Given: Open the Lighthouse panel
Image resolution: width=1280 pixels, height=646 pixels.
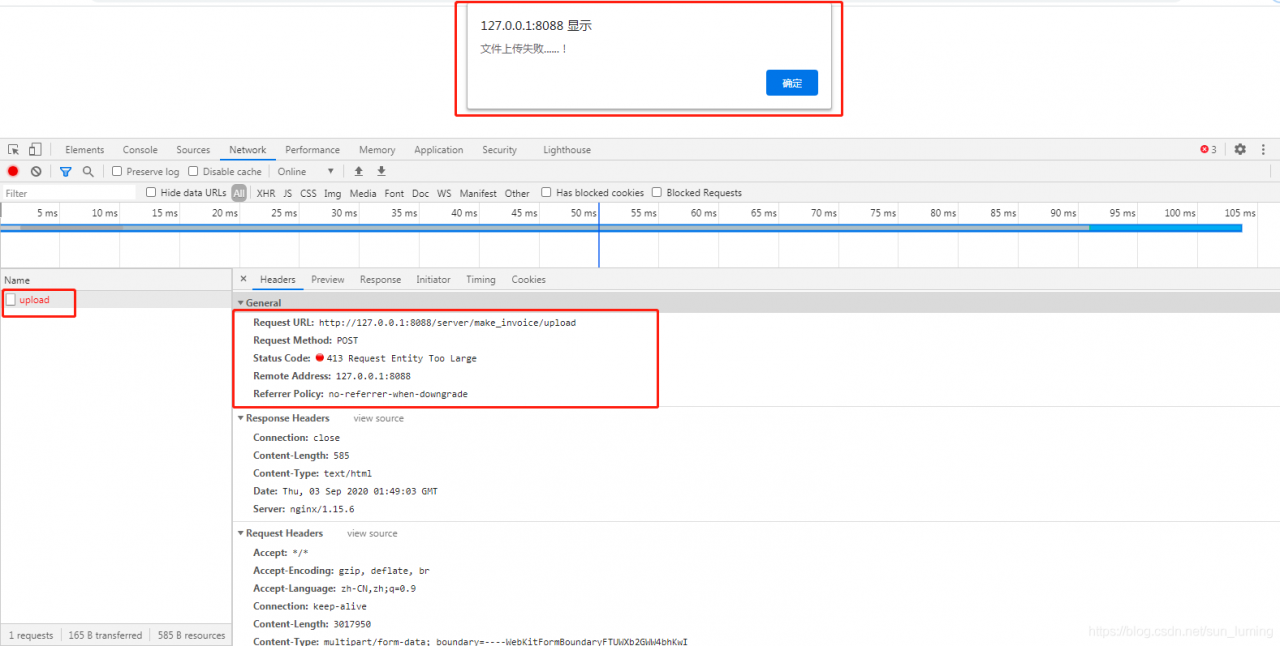Looking at the screenshot, I should (567, 150).
